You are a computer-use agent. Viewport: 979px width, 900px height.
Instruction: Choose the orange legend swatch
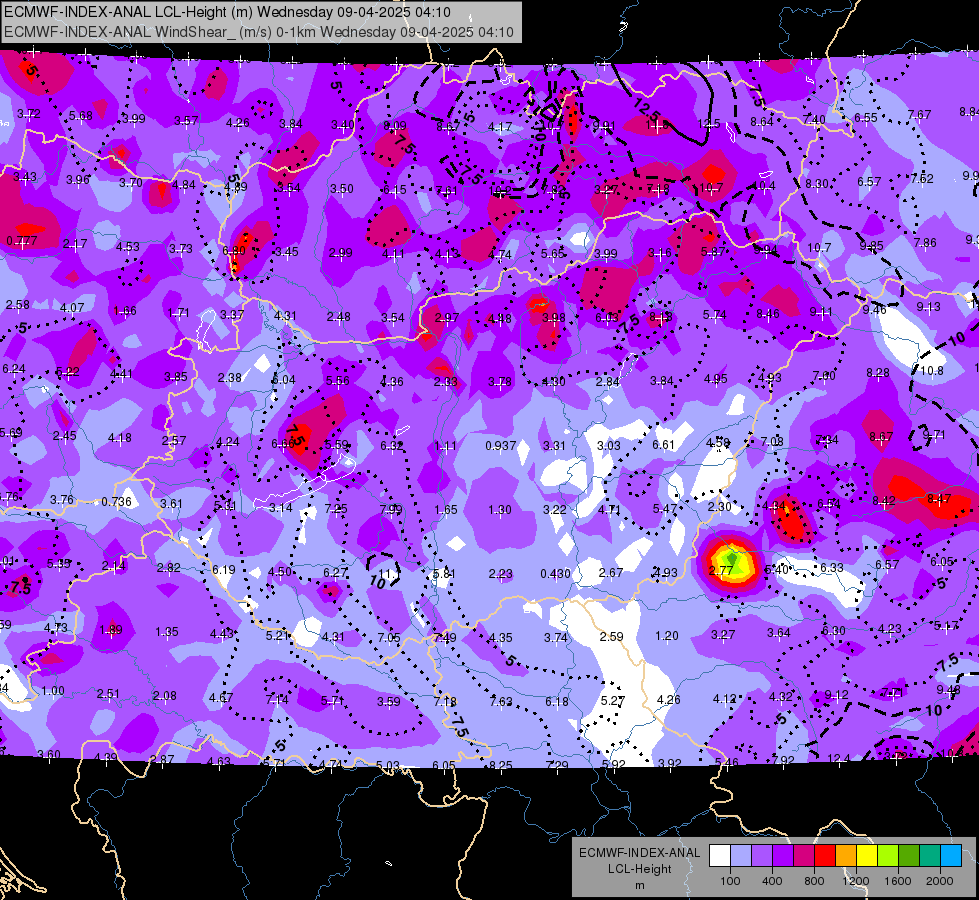846,856
